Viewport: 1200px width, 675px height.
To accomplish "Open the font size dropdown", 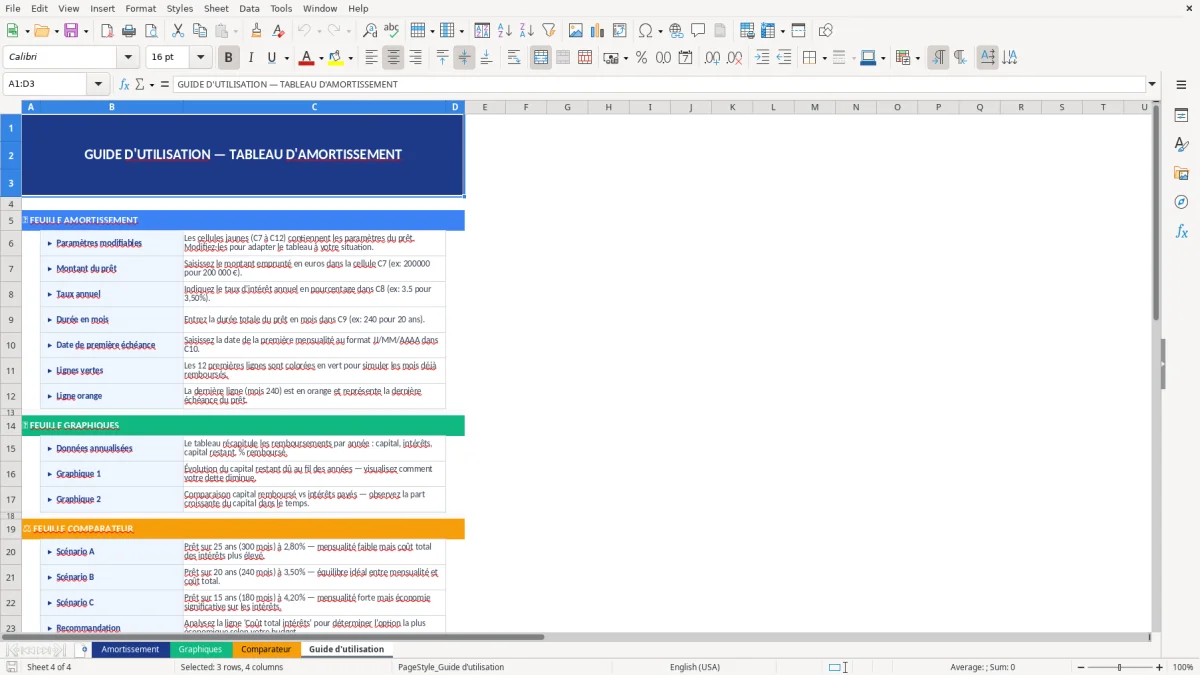I will tap(199, 57).
